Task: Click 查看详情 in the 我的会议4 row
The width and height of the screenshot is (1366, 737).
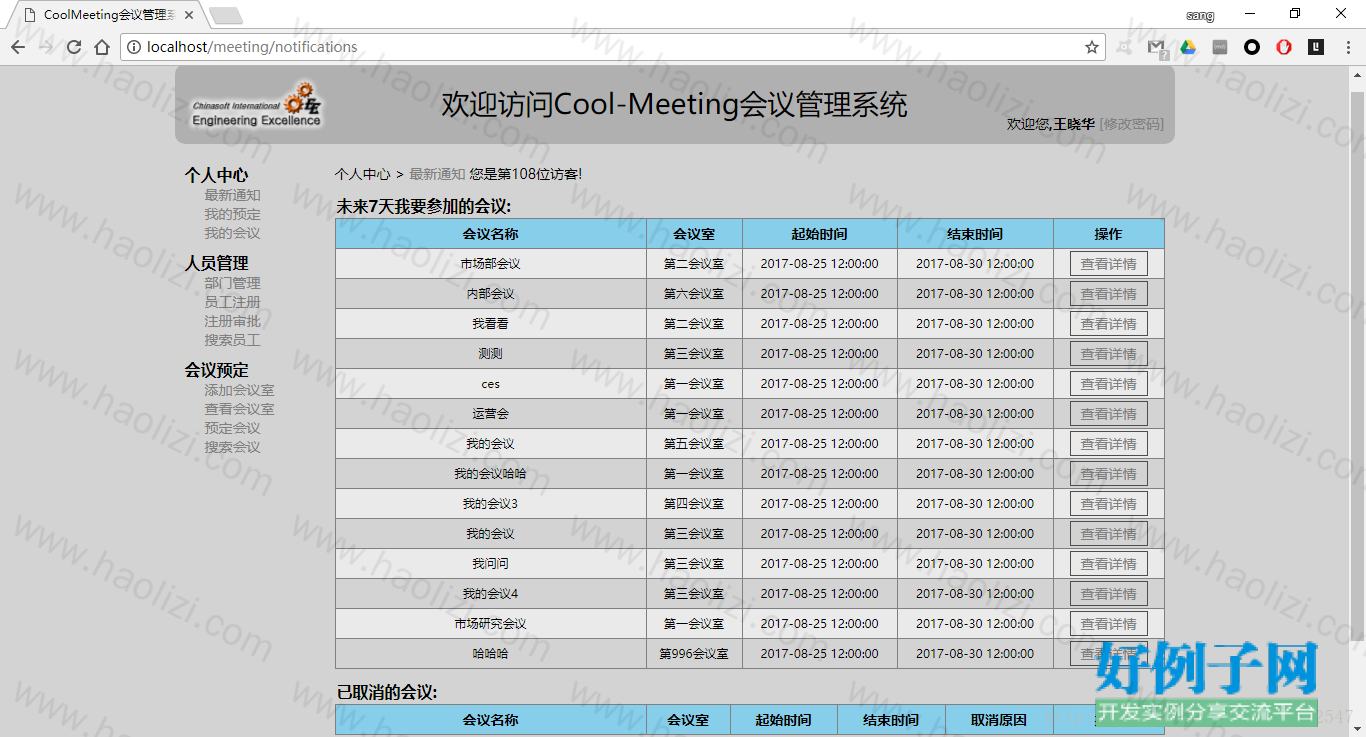Action: (x=1108, y=594)
